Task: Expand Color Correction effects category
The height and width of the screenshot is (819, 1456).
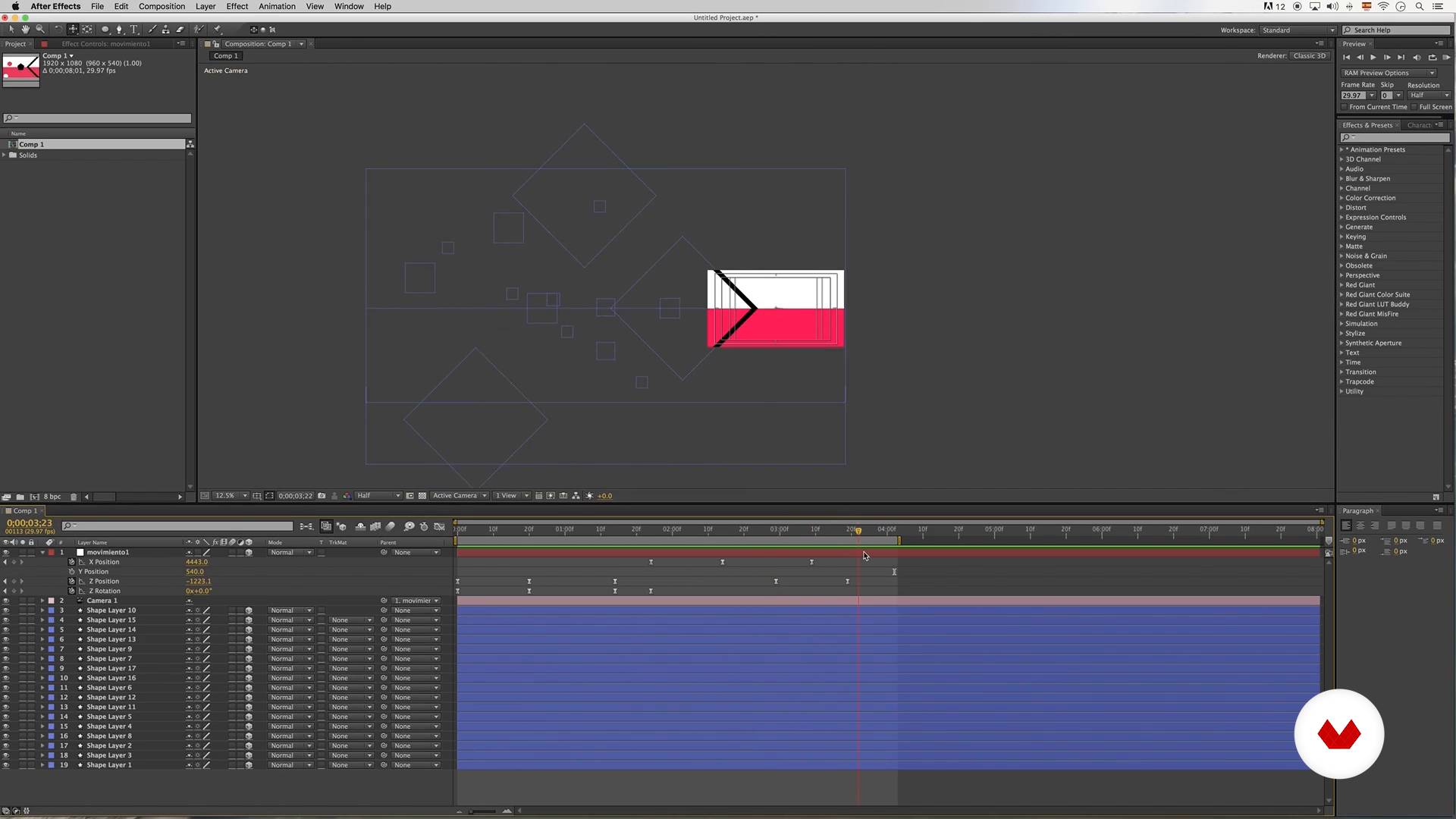Action: (x=1341, y=199)
